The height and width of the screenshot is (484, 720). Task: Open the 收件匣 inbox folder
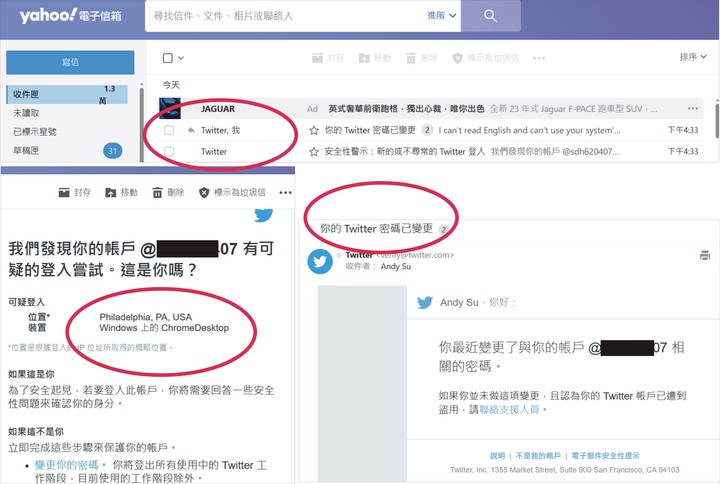[67, 94]
